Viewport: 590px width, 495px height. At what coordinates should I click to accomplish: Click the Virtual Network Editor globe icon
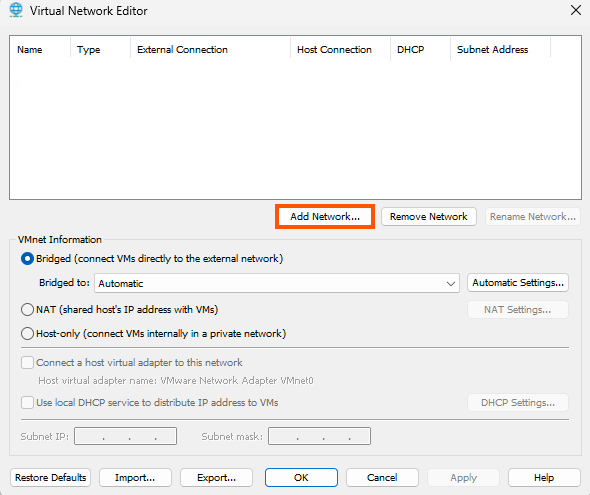click(x=16, y=10)
